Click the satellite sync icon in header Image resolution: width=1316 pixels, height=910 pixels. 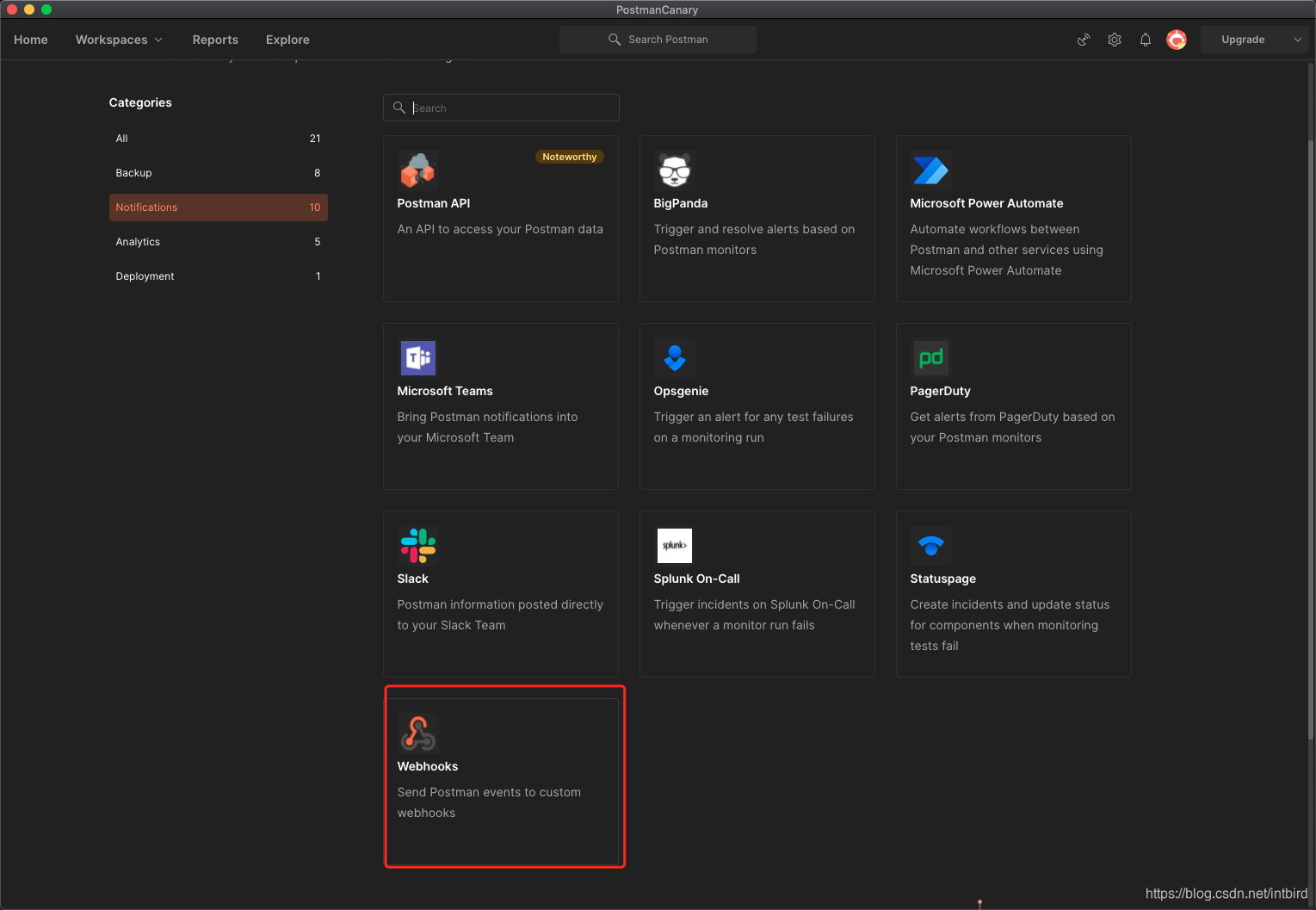(1084, 40)
